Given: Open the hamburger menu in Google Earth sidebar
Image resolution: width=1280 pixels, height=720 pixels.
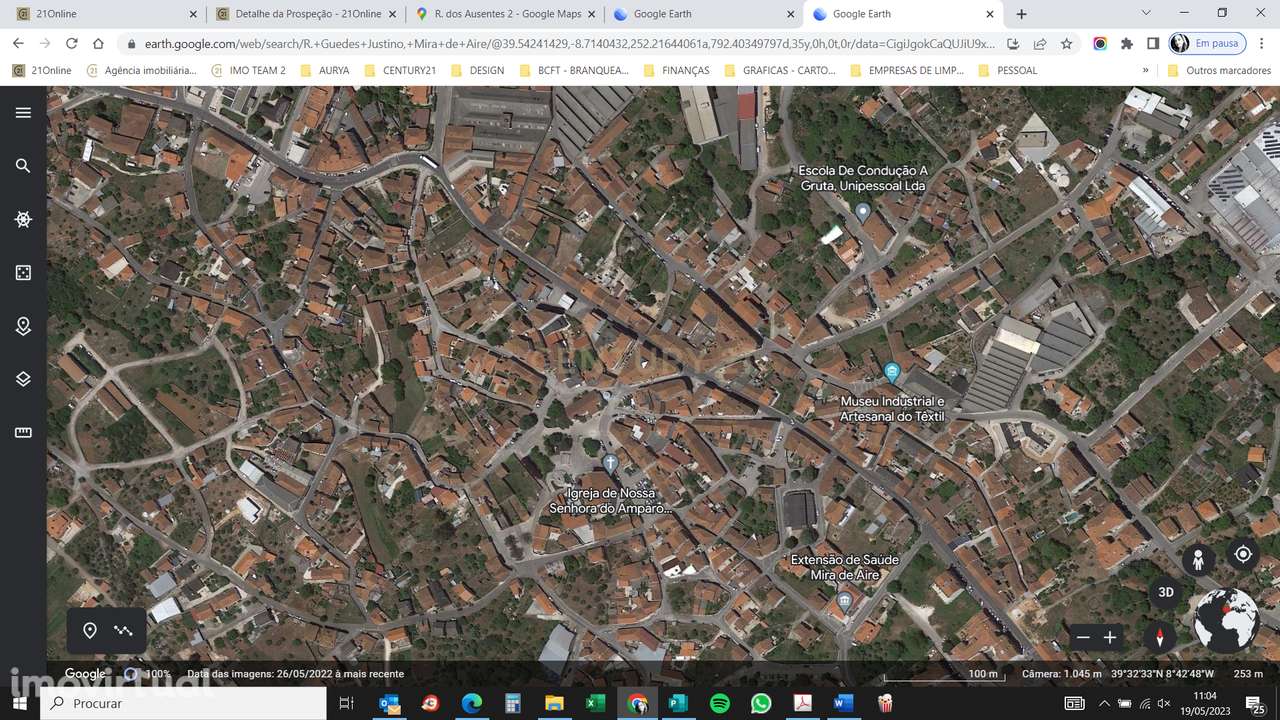Looking at the screenshot, I should (23, 112).
